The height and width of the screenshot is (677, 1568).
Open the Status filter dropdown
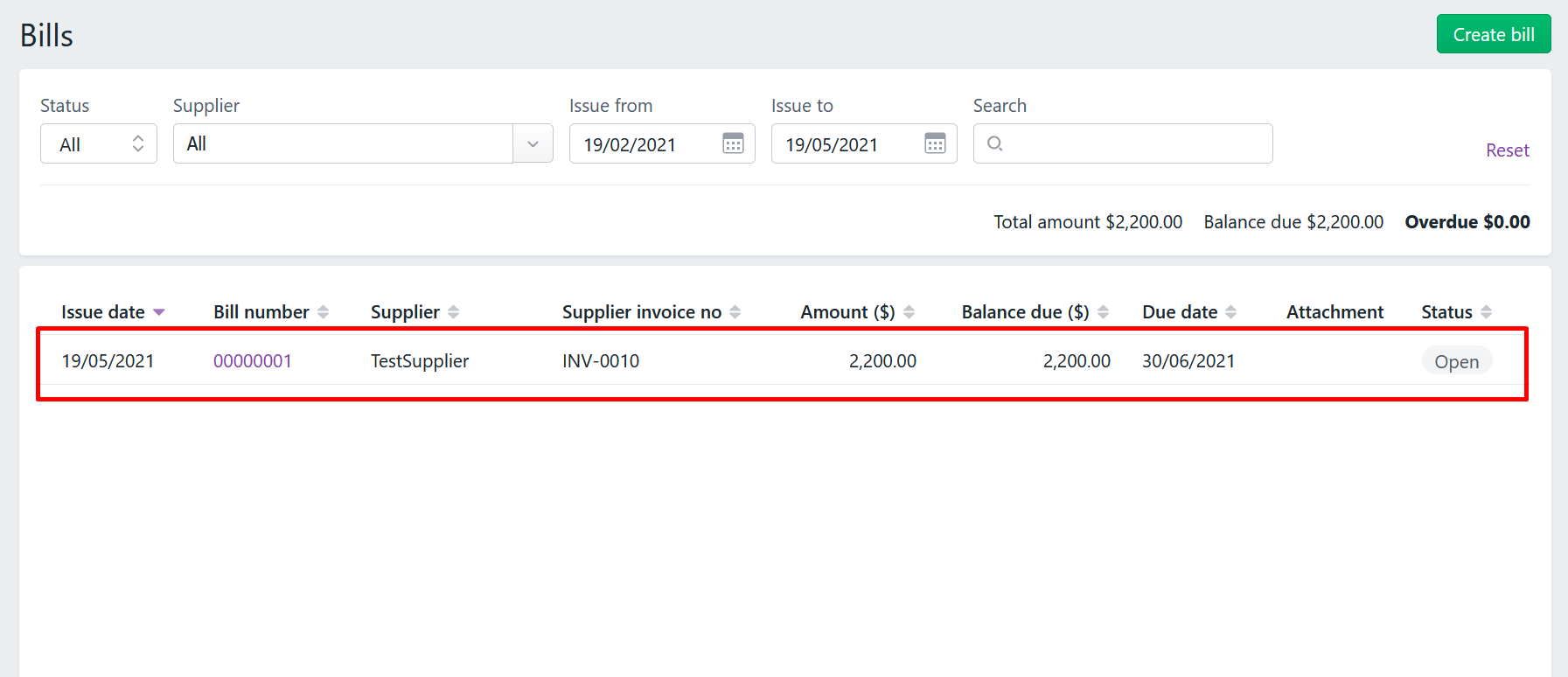coord(99,143)
